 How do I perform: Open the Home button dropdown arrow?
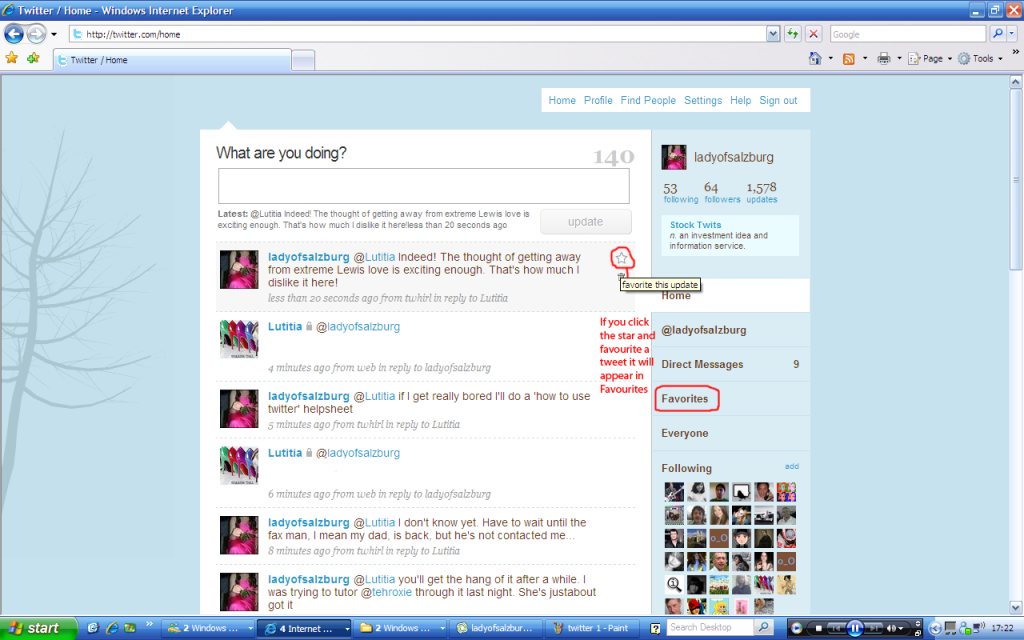(831, 58)
